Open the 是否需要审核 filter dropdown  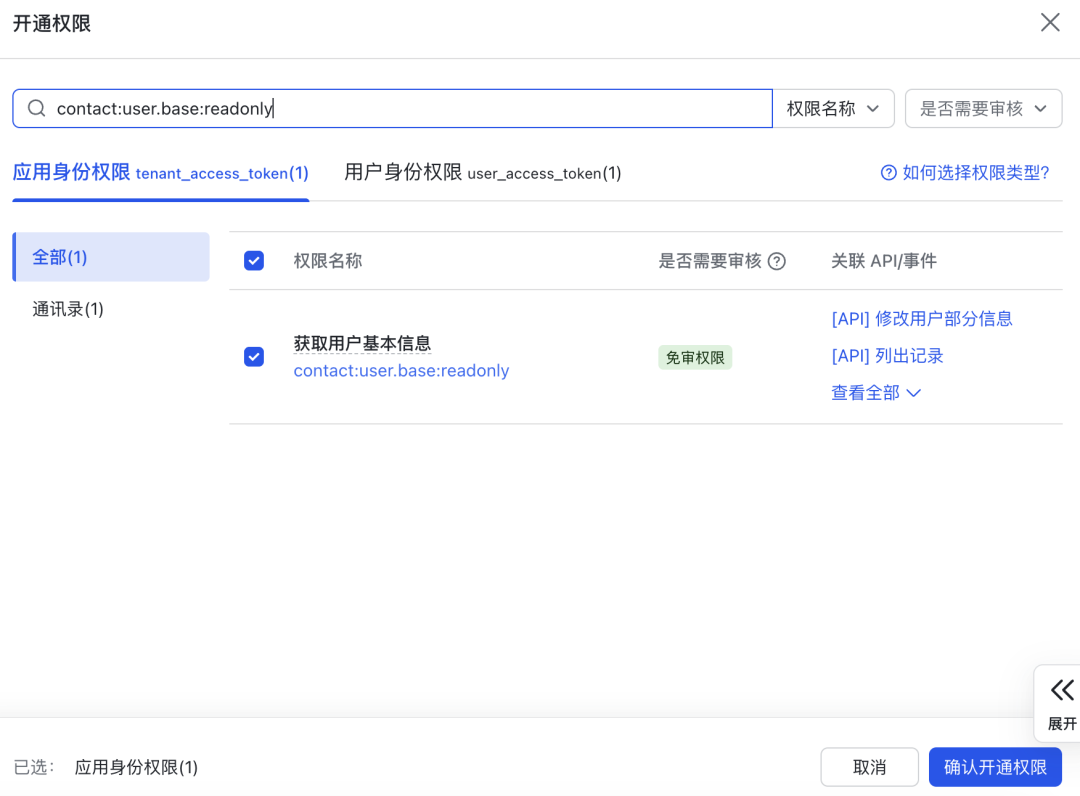[983, 108]
